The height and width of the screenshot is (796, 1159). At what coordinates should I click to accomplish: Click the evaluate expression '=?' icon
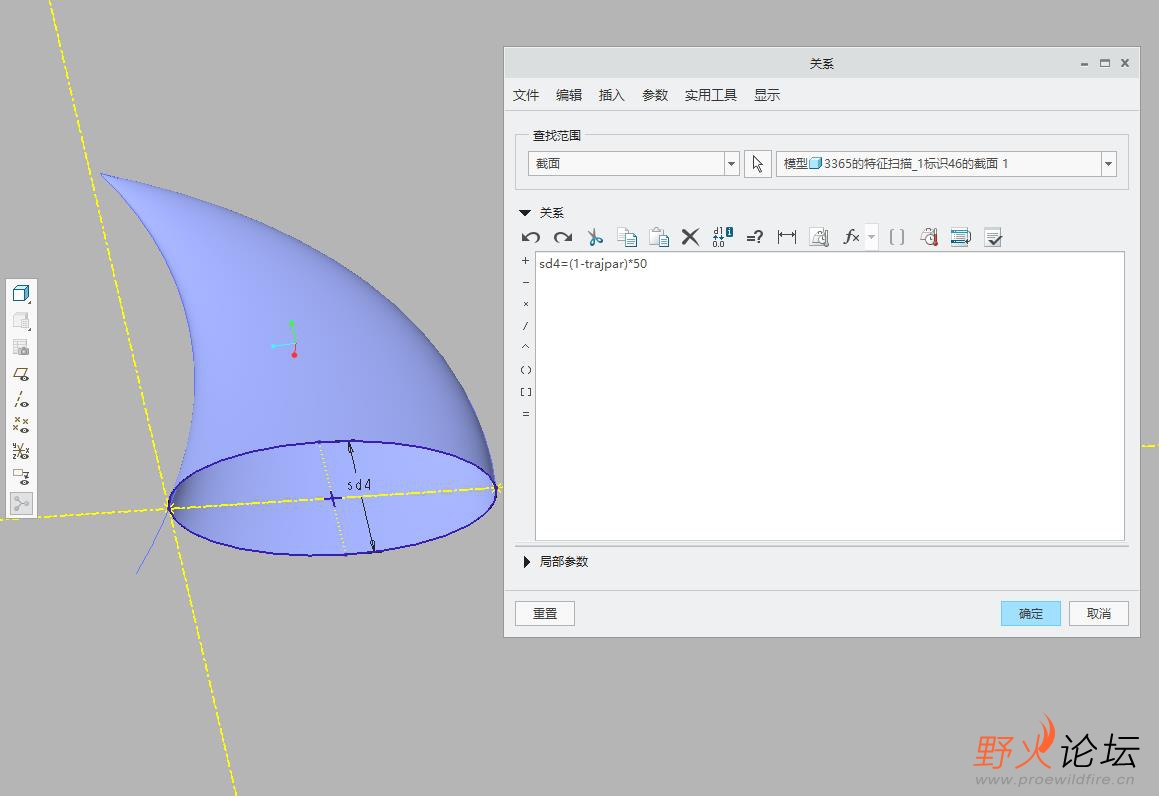[755, 237]
